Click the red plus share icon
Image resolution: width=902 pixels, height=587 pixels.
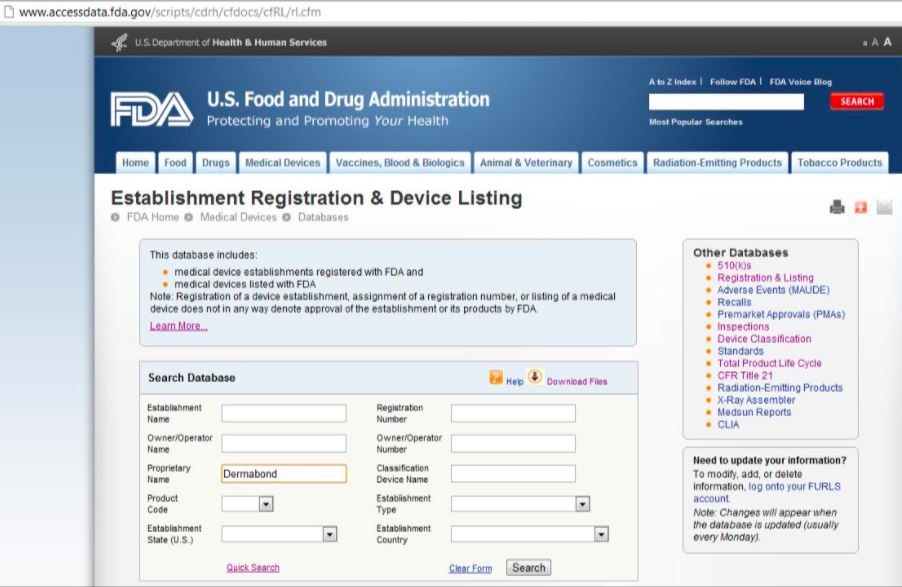(860, 208)
